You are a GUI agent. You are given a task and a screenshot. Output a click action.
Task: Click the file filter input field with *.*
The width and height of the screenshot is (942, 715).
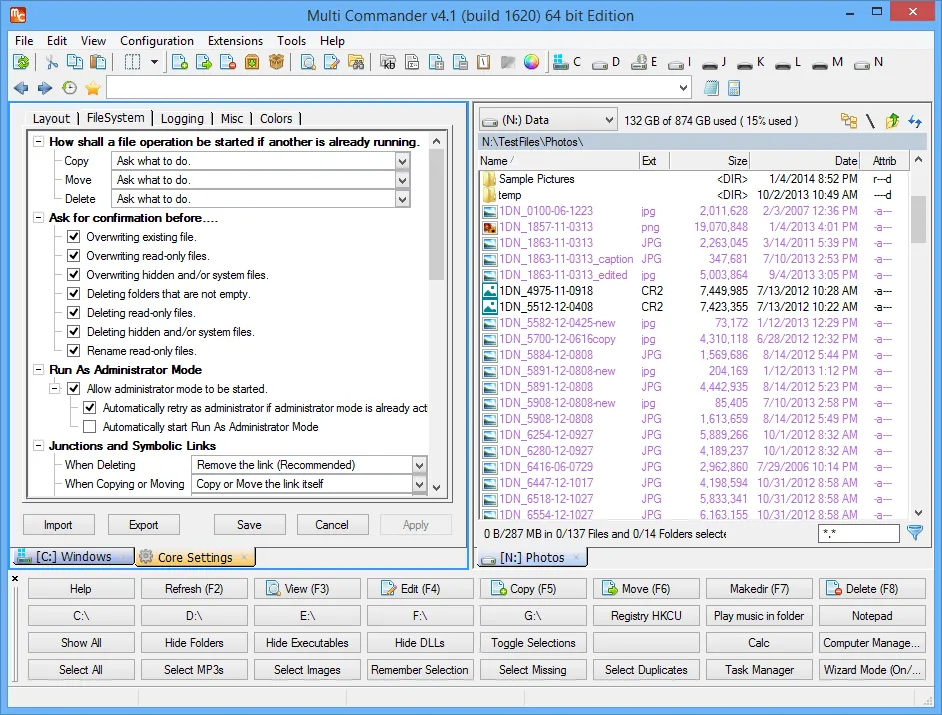[858, 533]
